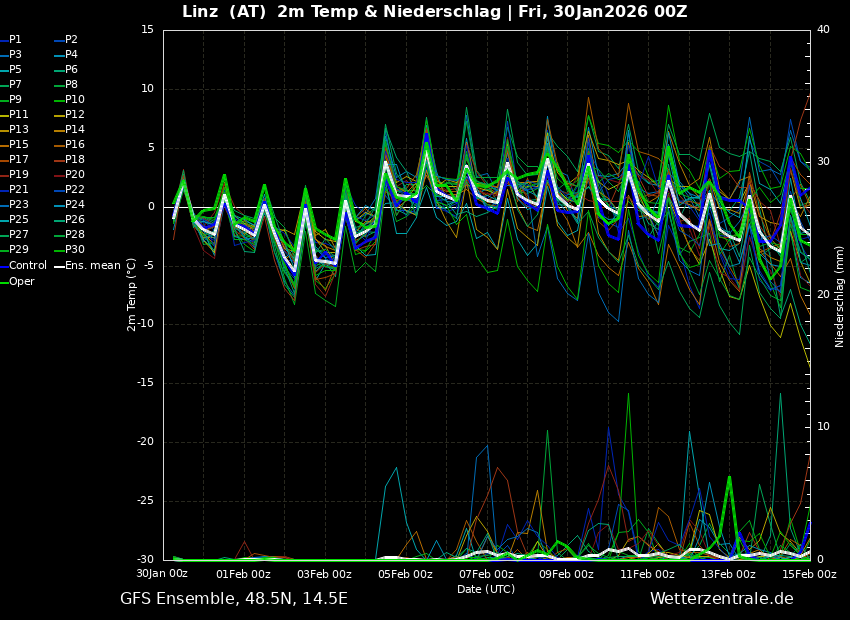
Task: Toggle the Ens. mean legend entry
Action: coord(92,266)
